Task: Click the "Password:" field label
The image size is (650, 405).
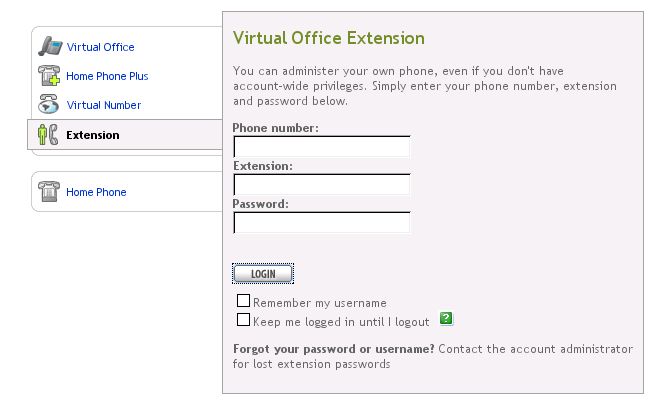Action: coord(260,203)
